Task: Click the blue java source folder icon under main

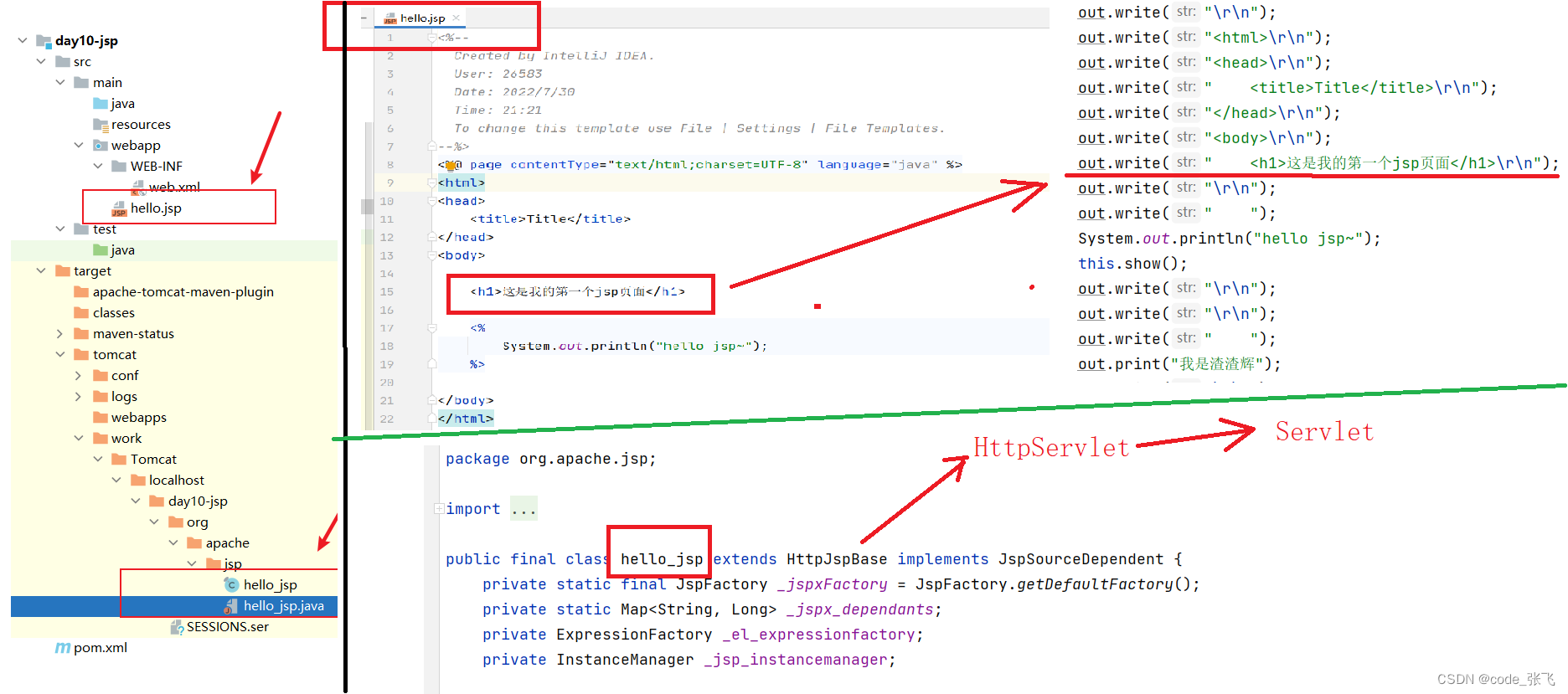Action: pos(101,104)
